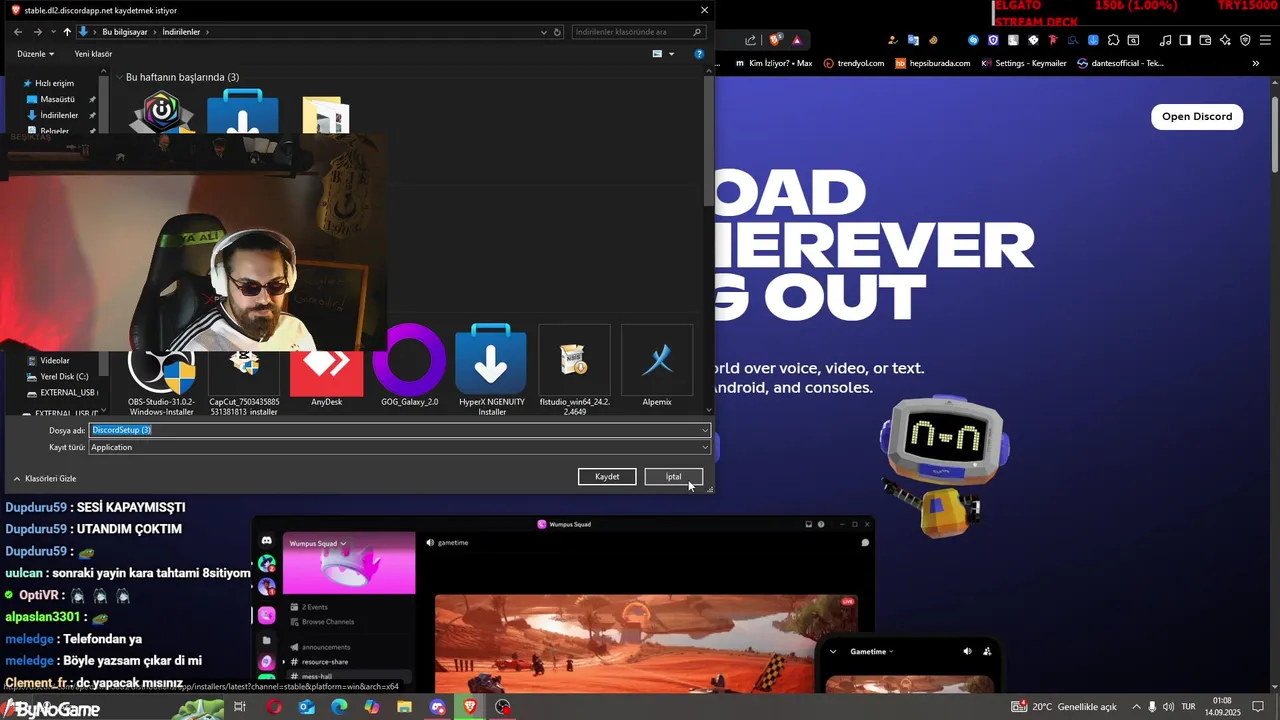Open recent locations dropdown in dialog
The width and height of the screenshot is (1280, 720).
[53, 32]
